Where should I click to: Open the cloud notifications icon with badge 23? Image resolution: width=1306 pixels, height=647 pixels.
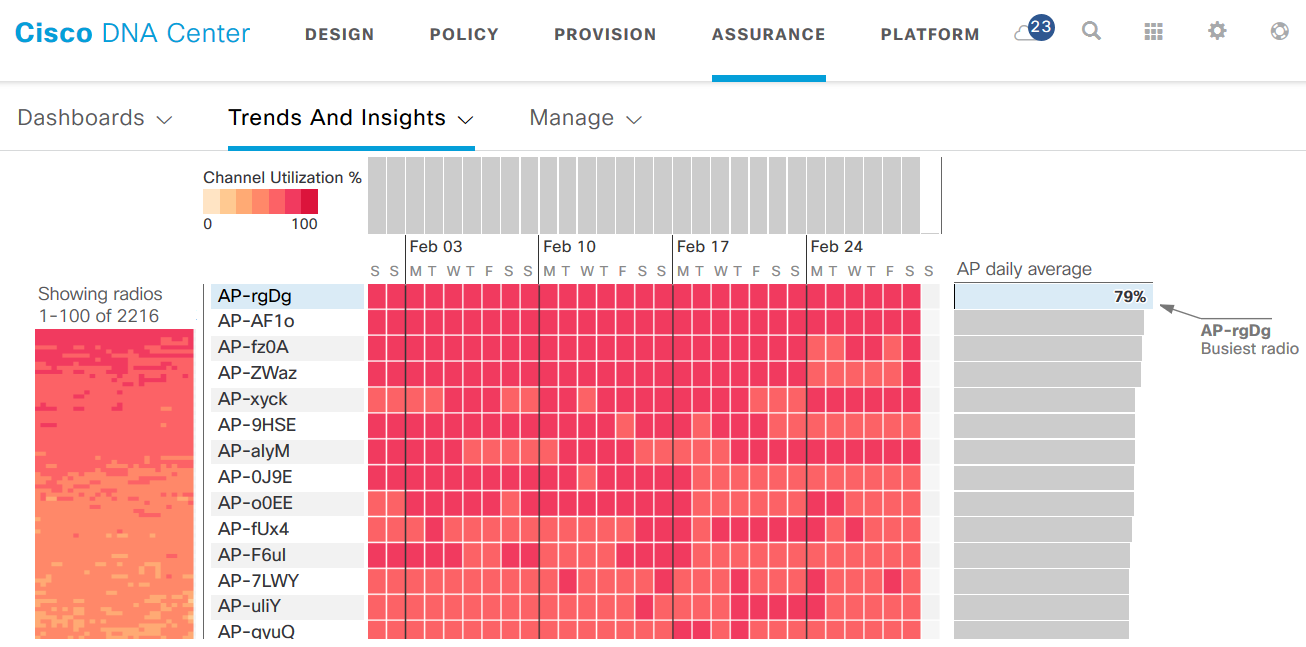tap(1034, 30)
